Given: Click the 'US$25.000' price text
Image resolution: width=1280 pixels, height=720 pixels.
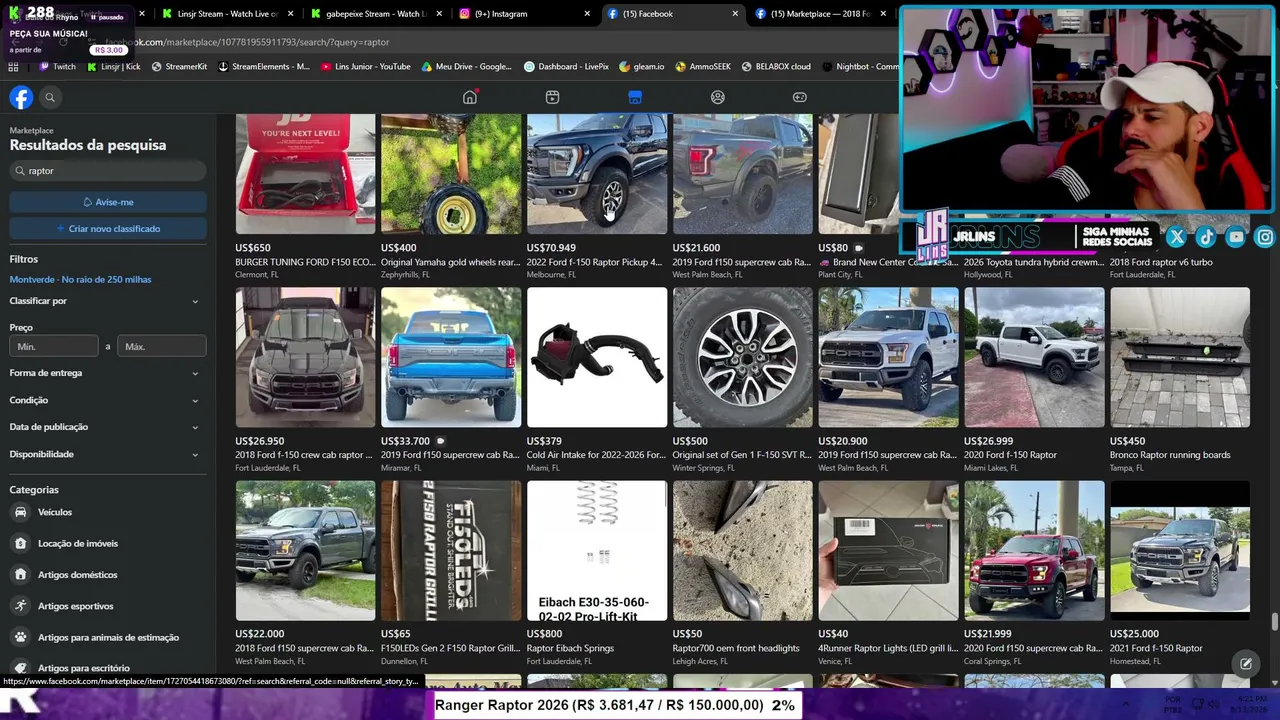Looking at the screenshot, I should (x=1134, y=634).
